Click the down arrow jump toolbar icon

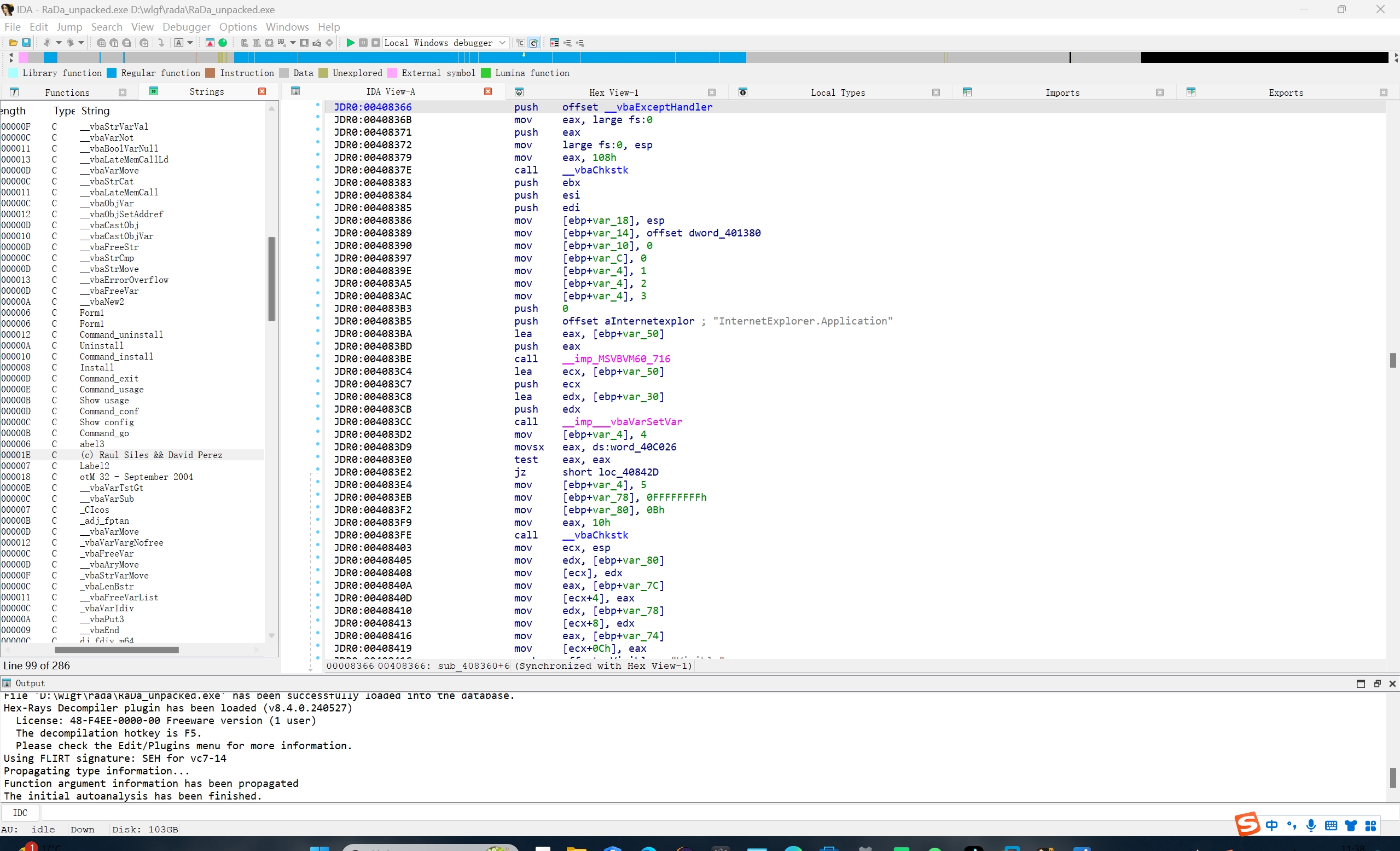coord(161,43)
